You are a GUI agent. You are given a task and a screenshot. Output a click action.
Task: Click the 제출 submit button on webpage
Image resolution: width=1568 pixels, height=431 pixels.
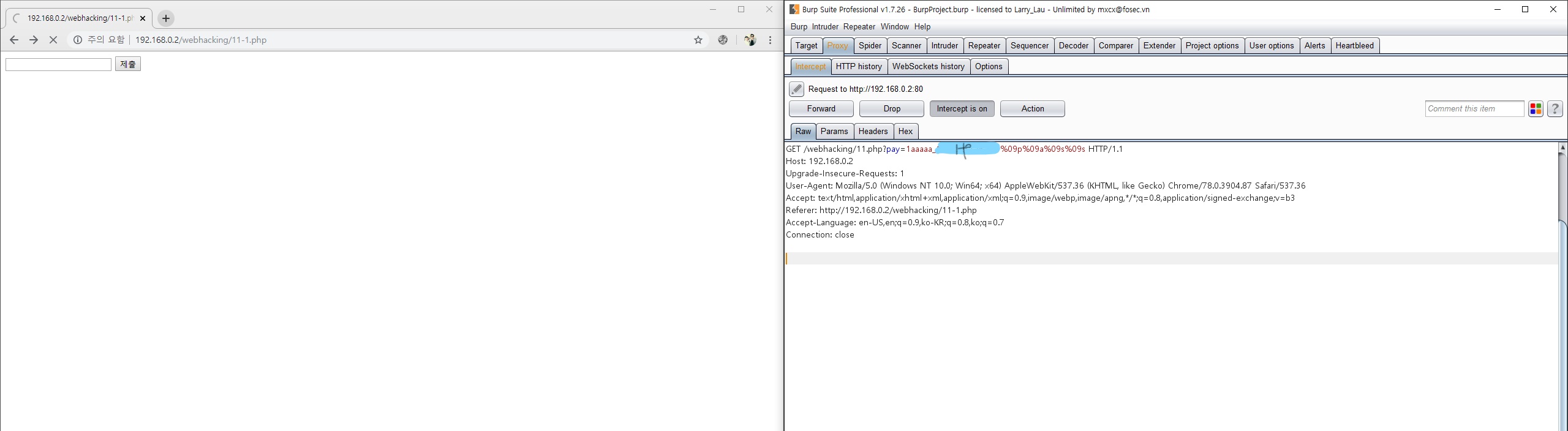128,64
